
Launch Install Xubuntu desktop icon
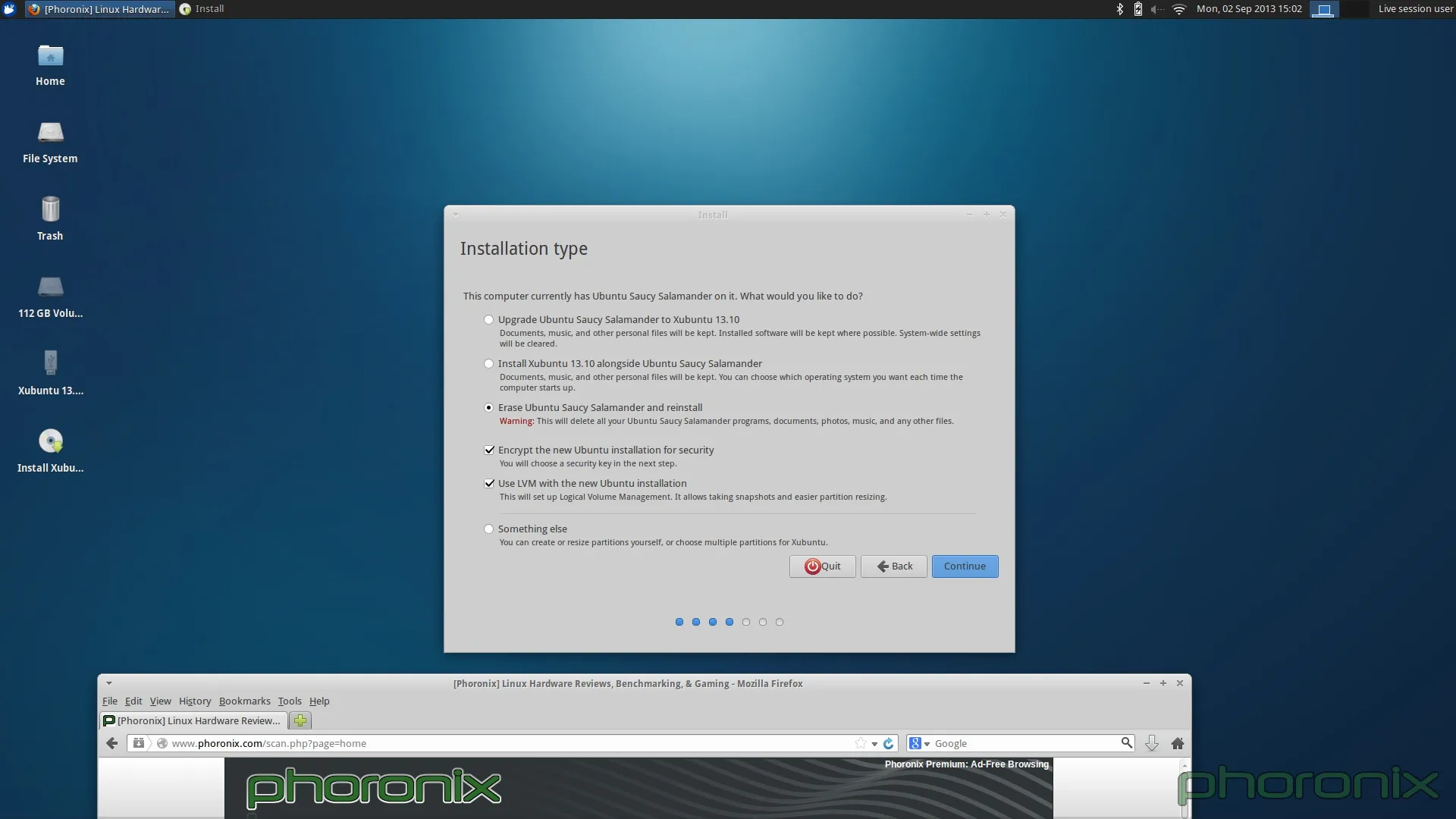pos(50,452)
